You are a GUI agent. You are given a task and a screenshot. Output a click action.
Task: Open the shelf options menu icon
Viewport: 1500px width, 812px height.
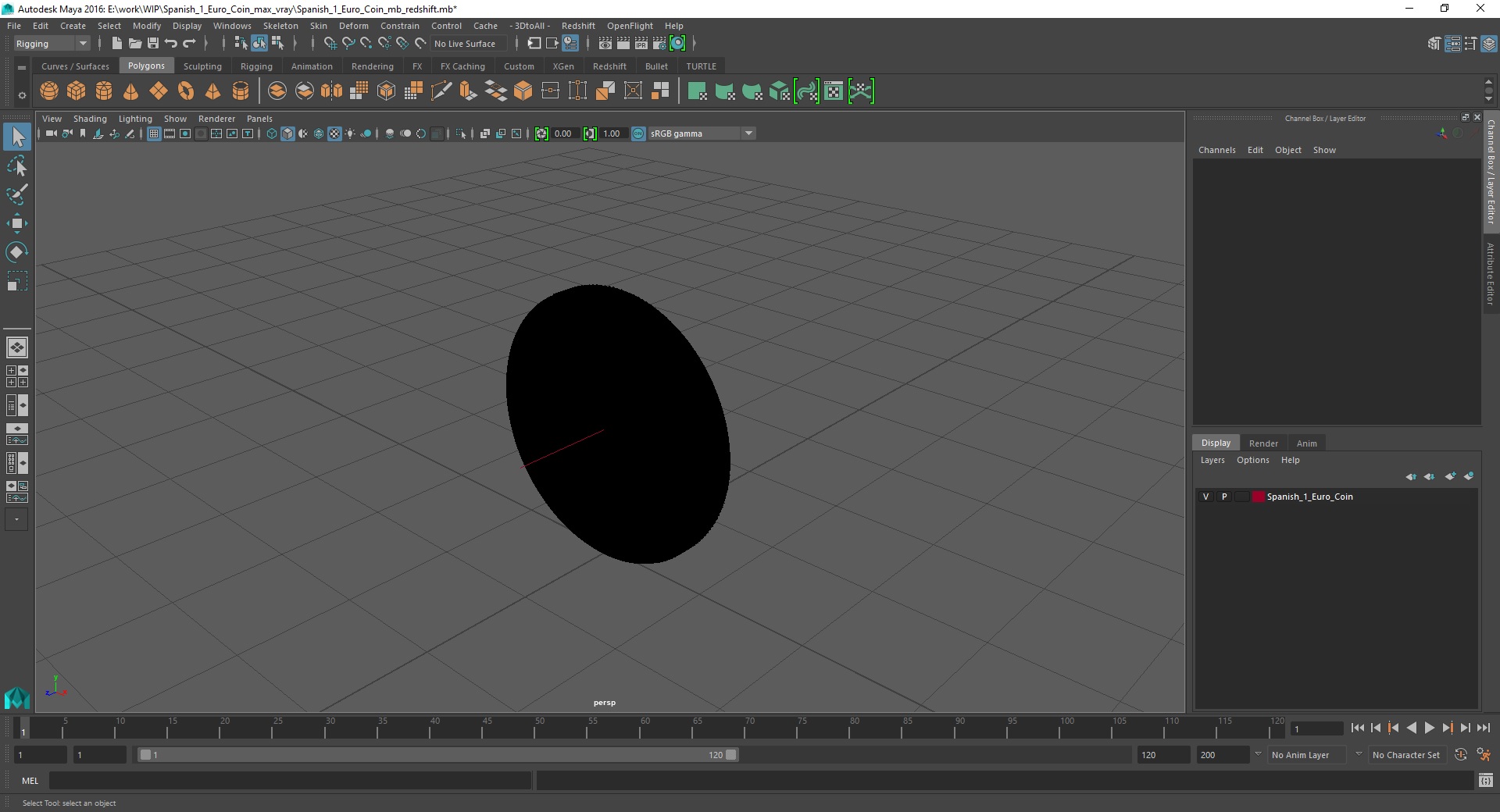click(x=22, y=95)
